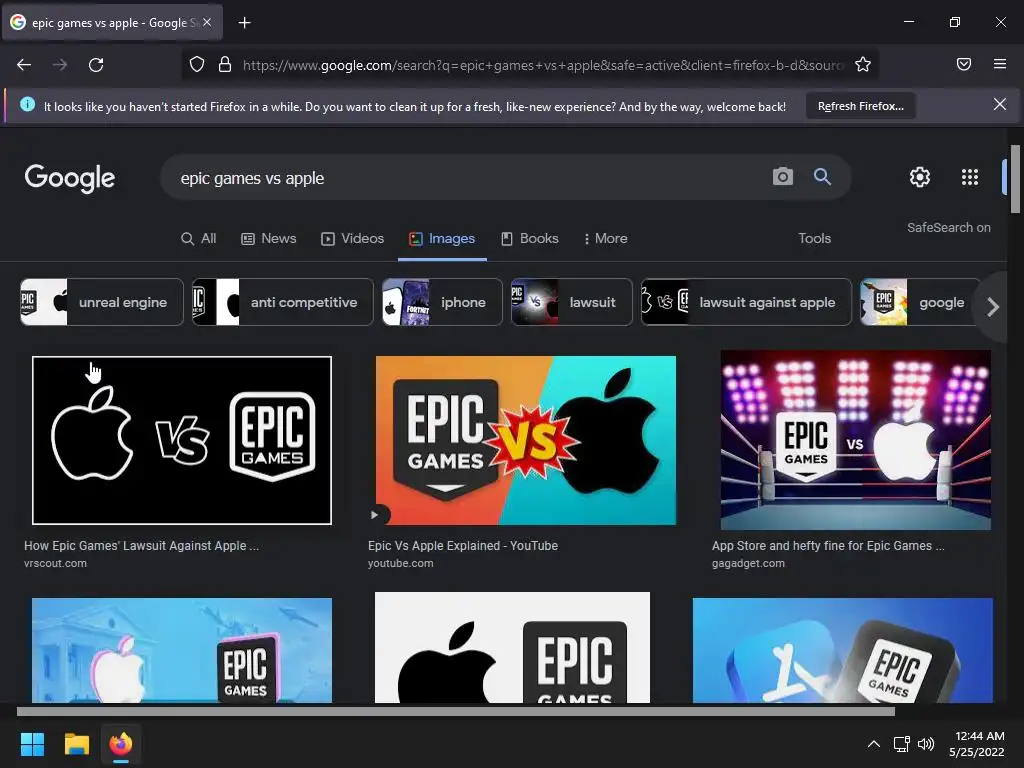This screenshot has height=768, width=1024.
Task: Open the boxing ring Epic vs Apple image
Action: coord(856,440)
